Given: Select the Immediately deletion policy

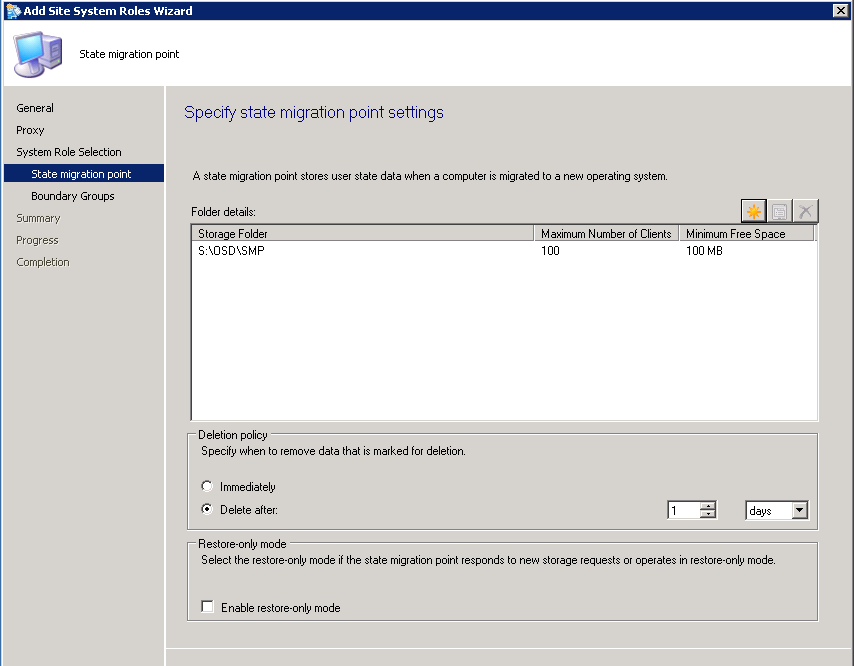Looking at the screenshot, I should coord(207,486).
